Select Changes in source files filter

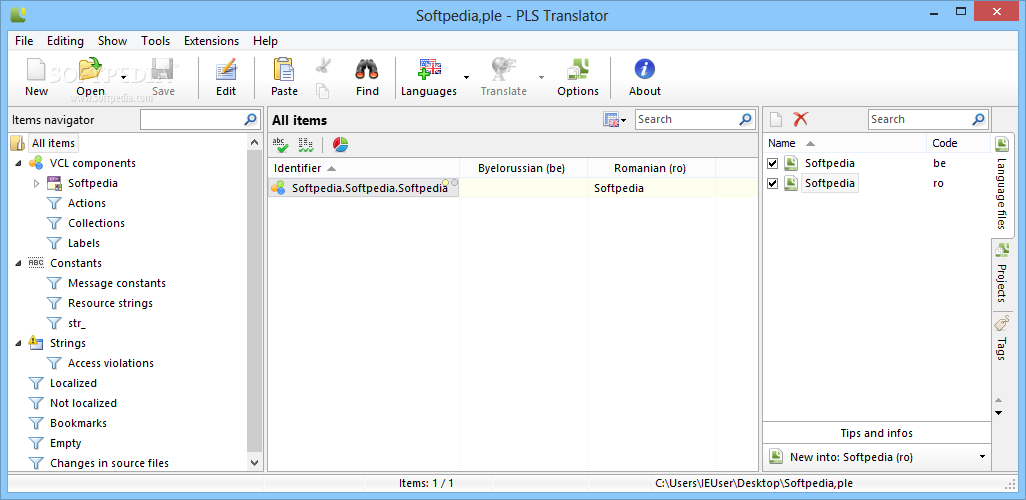109,463
